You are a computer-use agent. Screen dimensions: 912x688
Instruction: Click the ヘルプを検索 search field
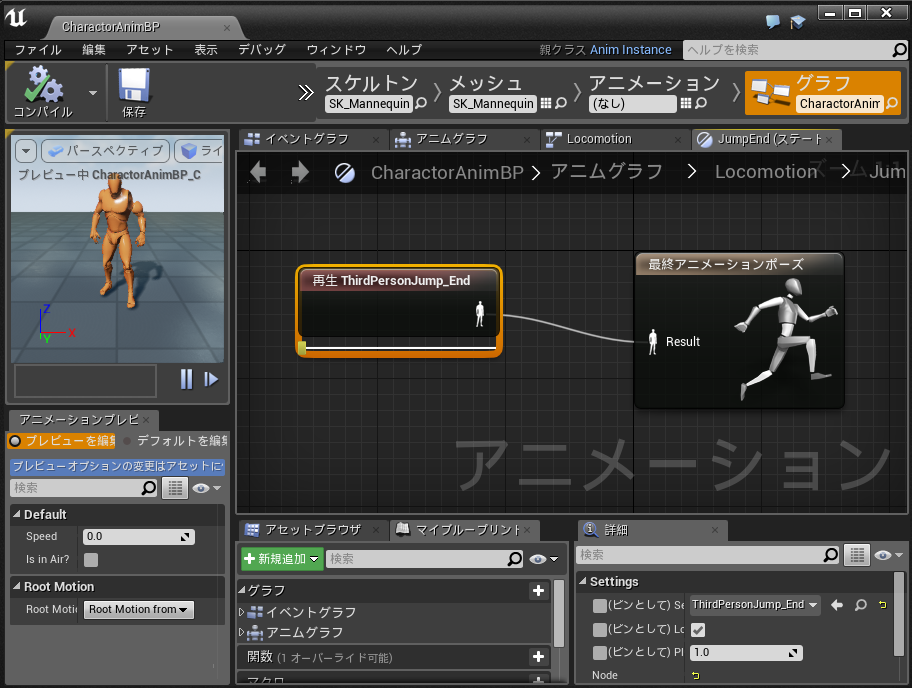point(787,50)
